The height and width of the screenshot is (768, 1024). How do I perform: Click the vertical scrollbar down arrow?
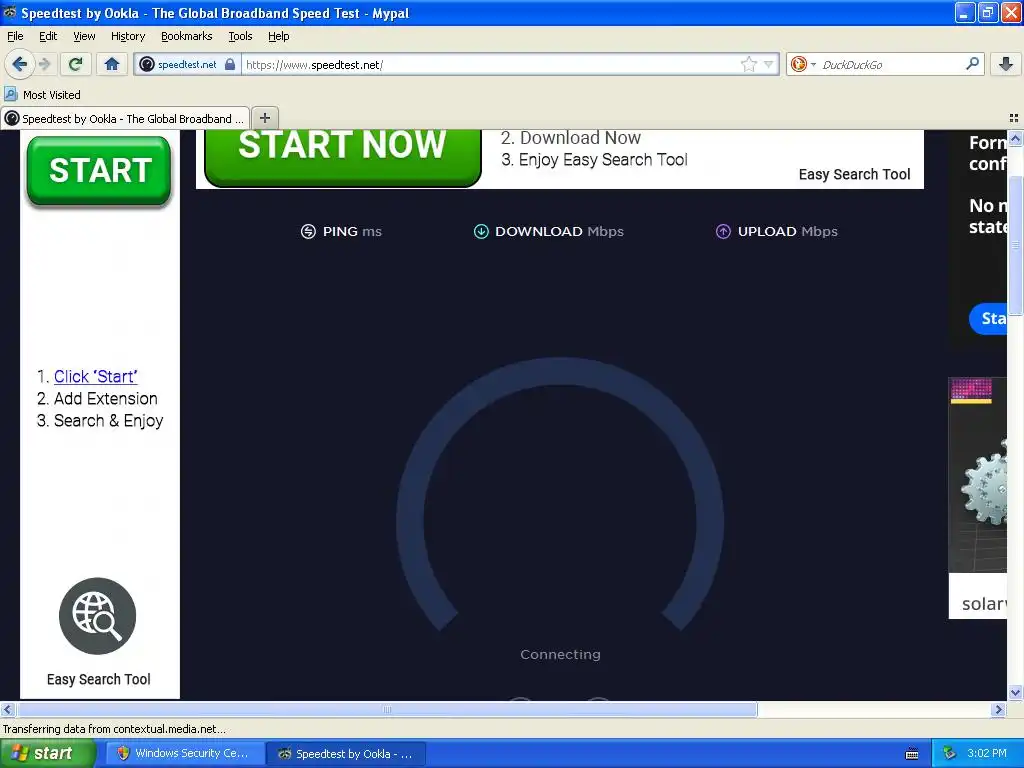[x=1015, y=692]
